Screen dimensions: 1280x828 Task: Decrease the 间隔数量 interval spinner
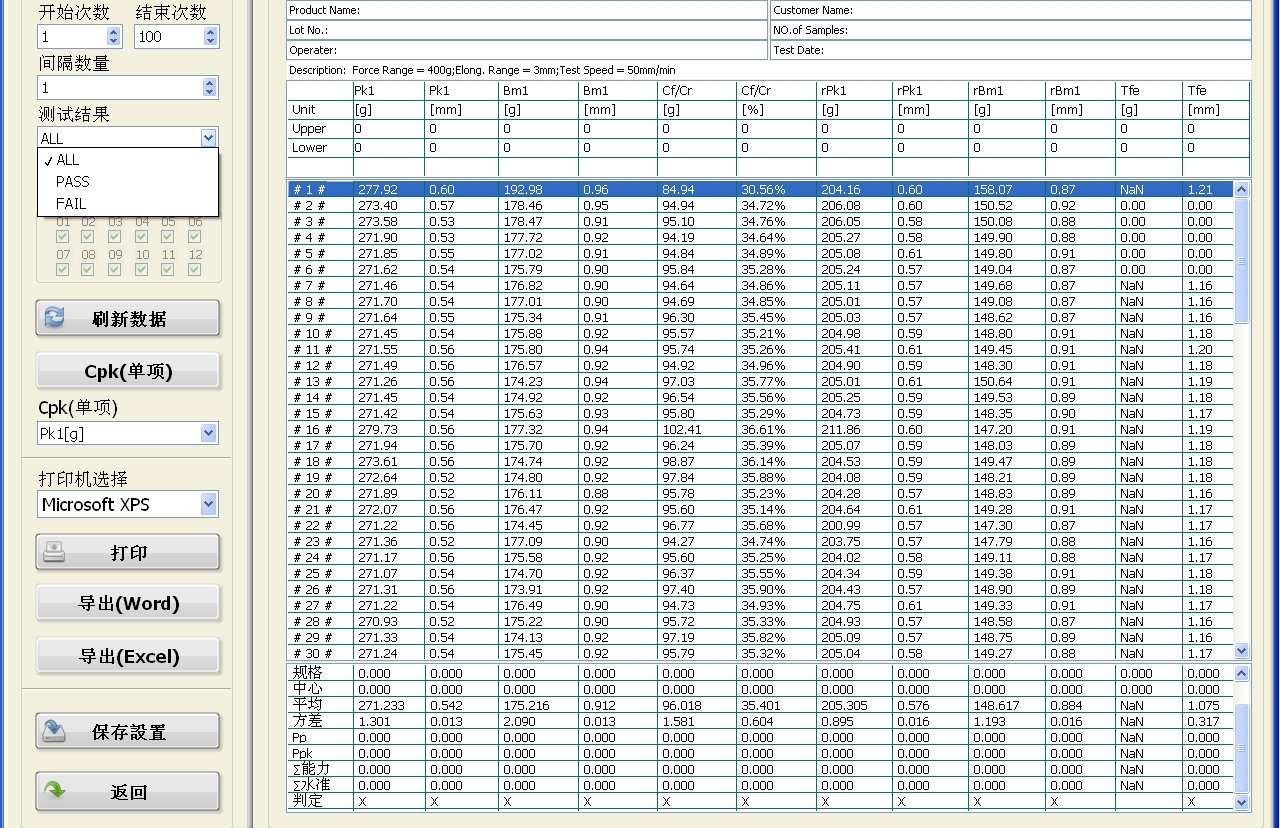tap(209, 93)
